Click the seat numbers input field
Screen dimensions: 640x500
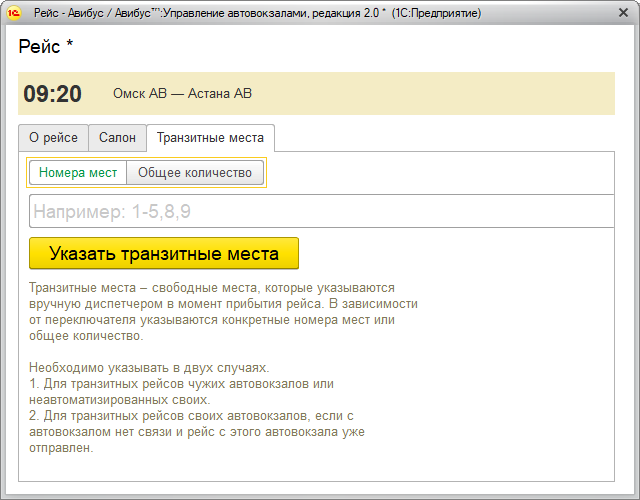pyautogui.click(x=320, y=212)
